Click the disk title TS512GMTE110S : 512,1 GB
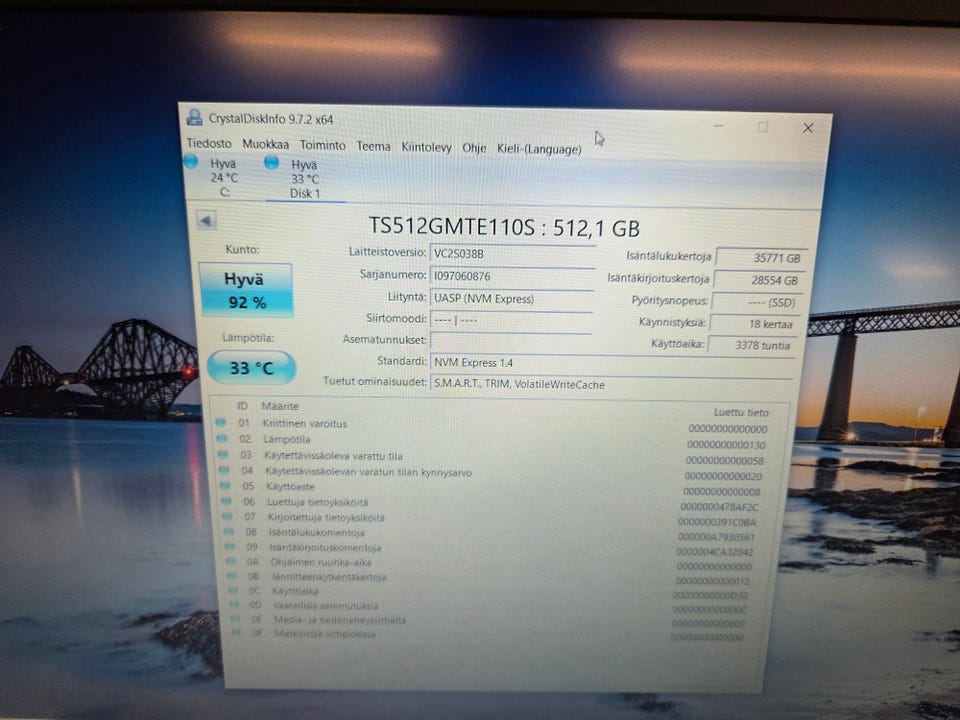The image size is (960, 720). coord(504,228)
